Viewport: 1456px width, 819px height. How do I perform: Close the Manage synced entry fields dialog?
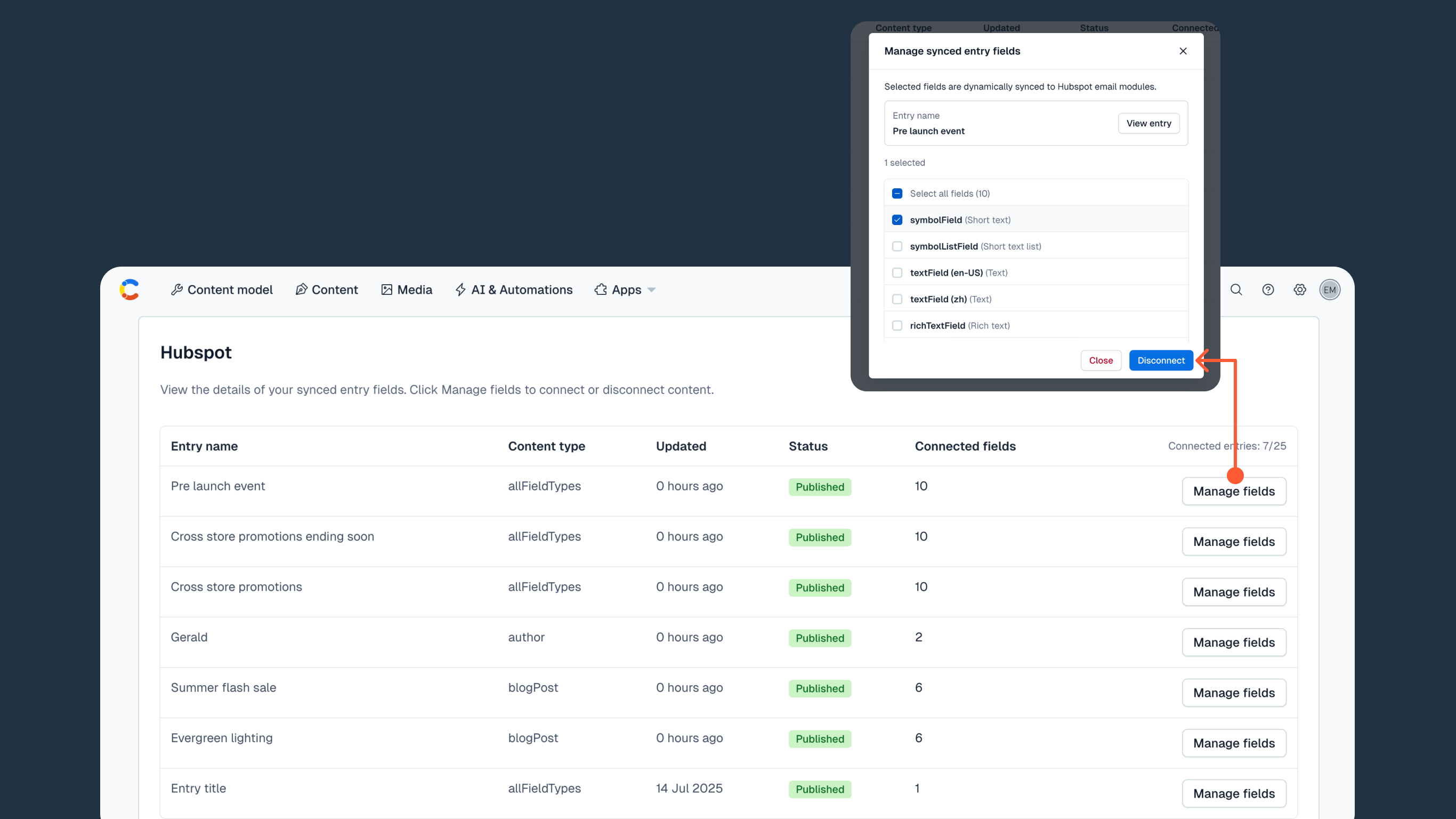(x=1183, y=51)
